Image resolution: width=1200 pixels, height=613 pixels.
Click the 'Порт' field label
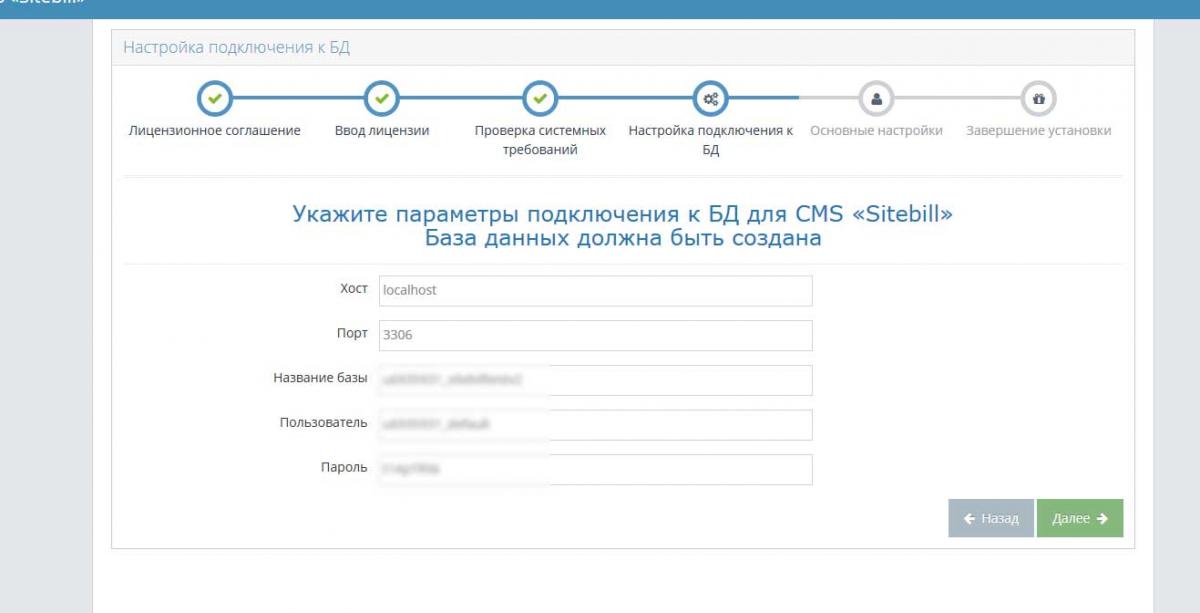(x=353, y=334)
